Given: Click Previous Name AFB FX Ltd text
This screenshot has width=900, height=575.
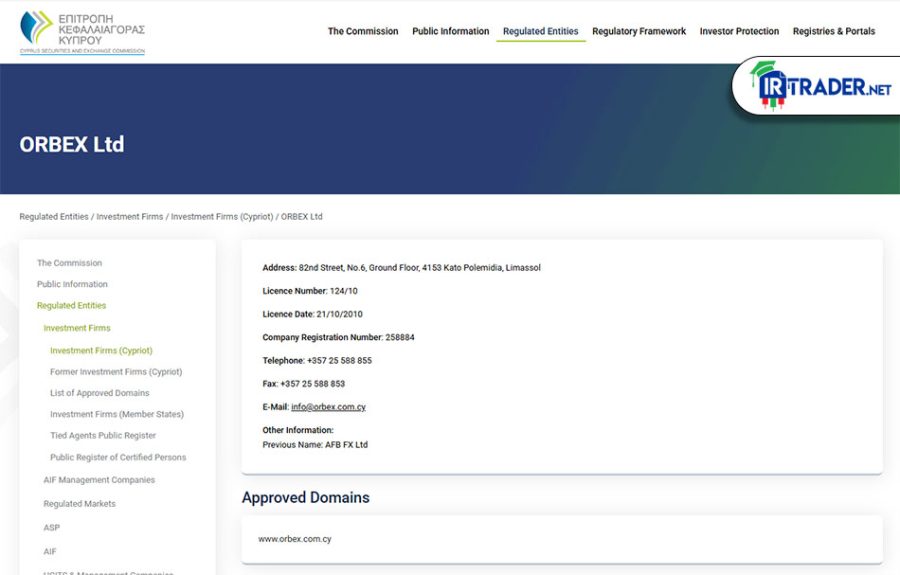Looking at the screenshot, I should 315,445.
